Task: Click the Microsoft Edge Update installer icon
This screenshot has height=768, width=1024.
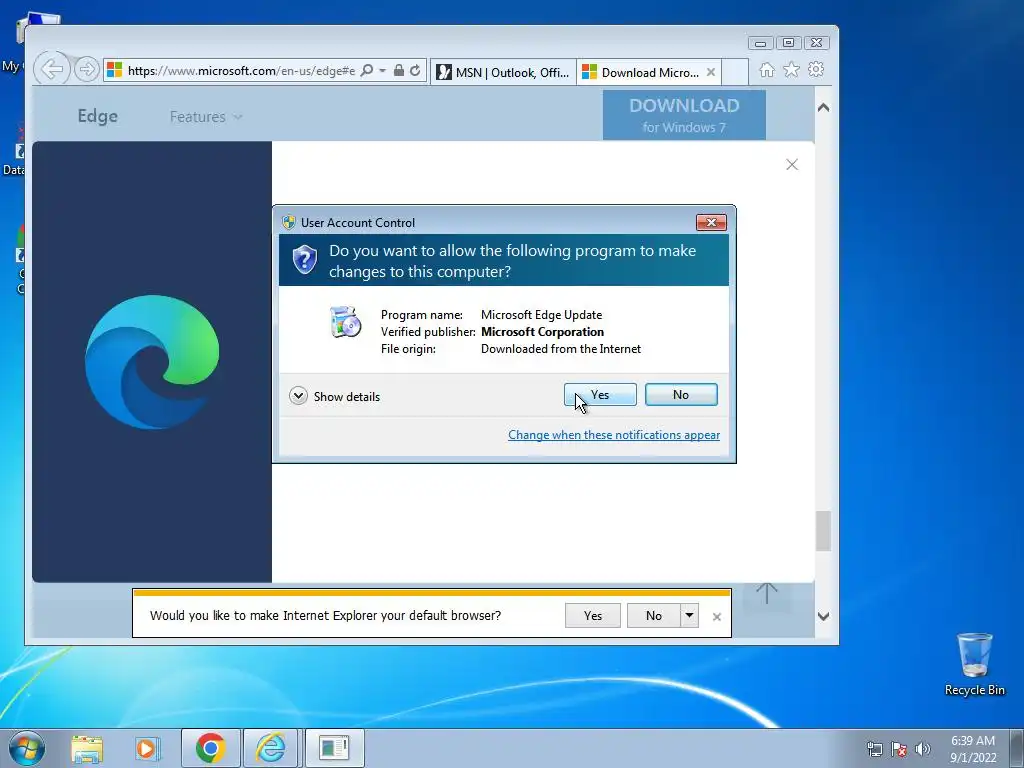Action: tap(345, 321)
